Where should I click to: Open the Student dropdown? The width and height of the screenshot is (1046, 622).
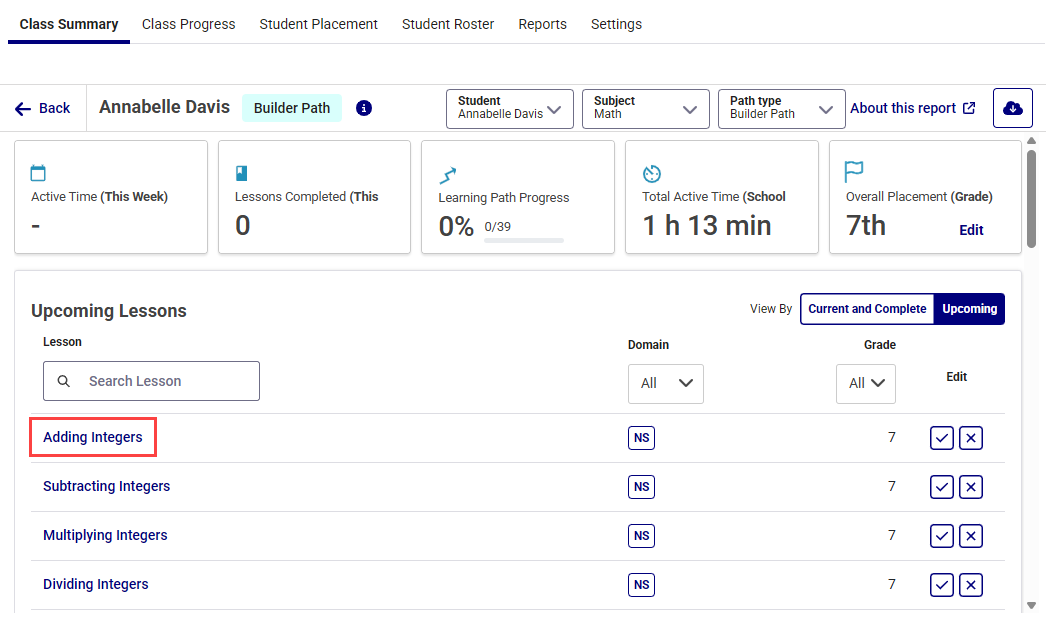point(510,108)
